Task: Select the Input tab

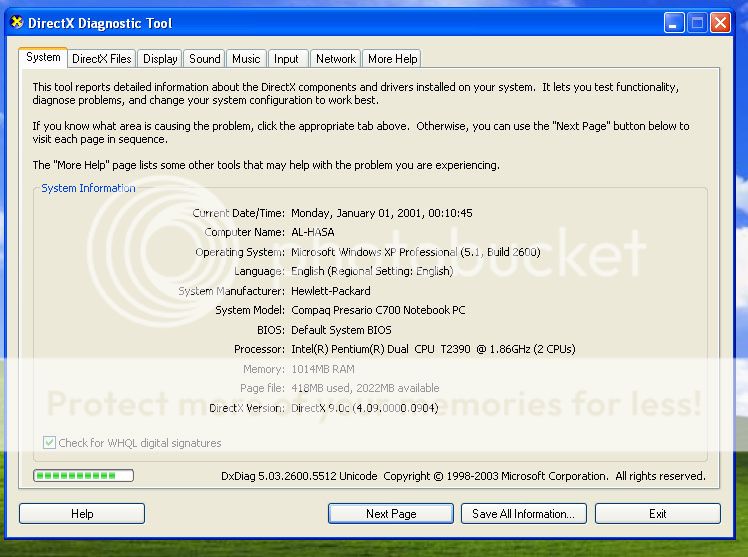Action: coord(286,59)
